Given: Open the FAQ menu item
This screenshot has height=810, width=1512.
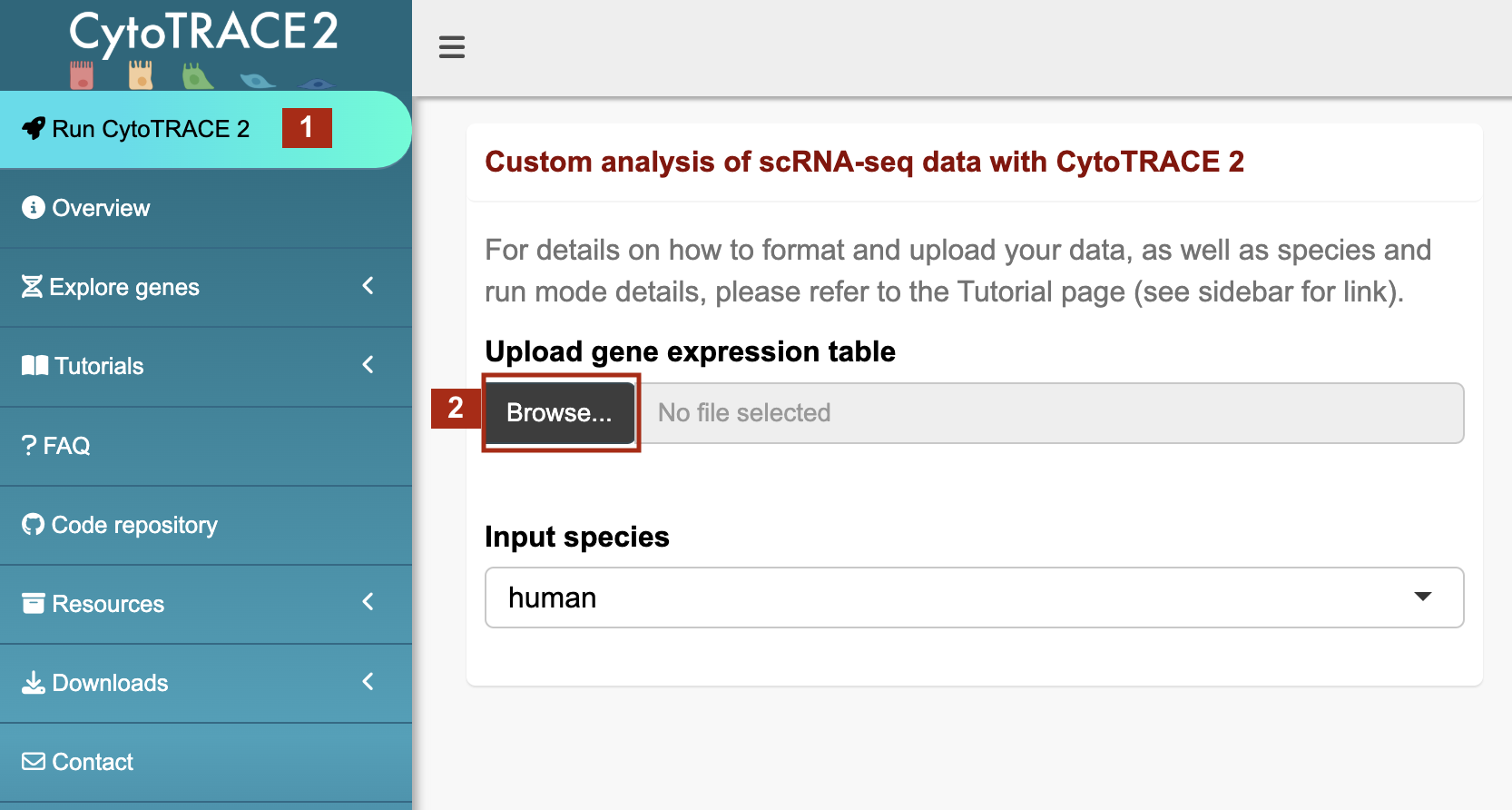Looking at the screenshot, I should coord(206,446).
